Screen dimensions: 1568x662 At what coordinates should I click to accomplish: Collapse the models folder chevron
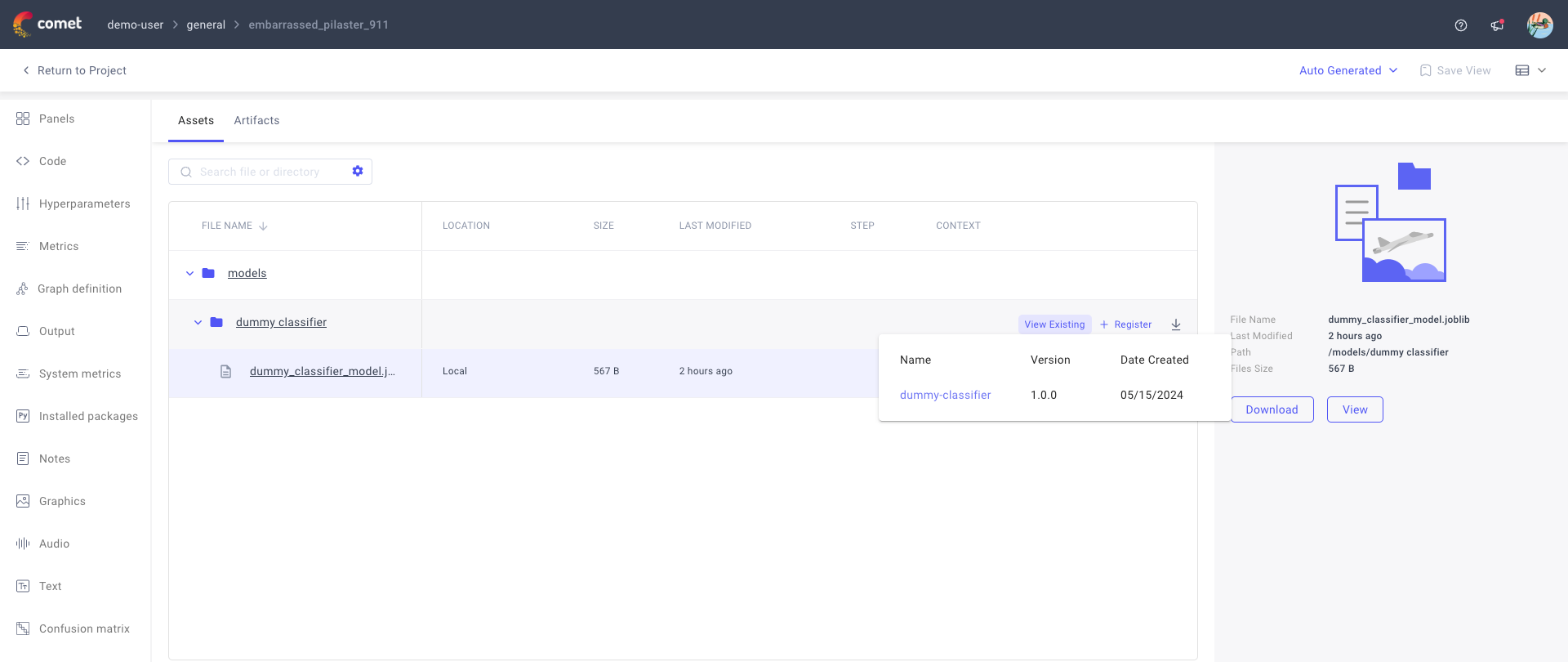pos(189,274)
